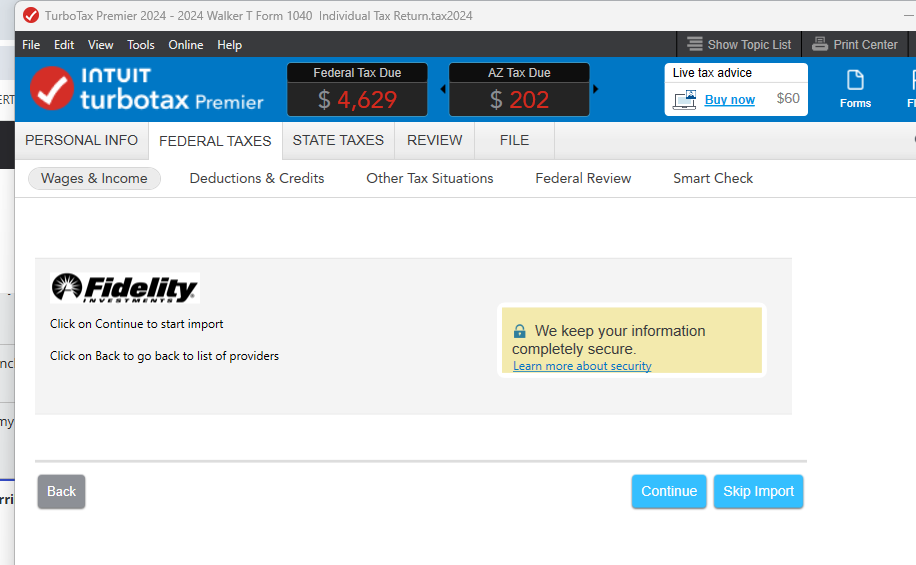
Task: Click the Live tax advice laptop icon
Action: (x=685, y=100)
